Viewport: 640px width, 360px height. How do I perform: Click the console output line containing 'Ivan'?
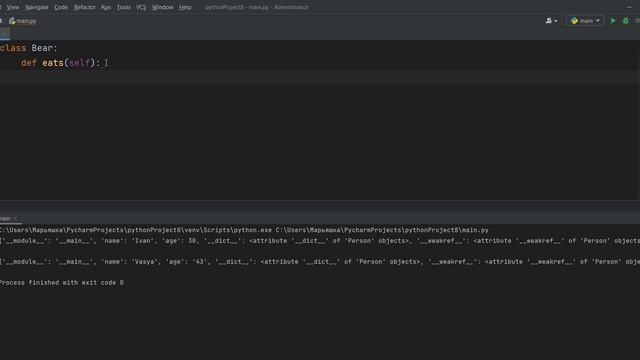[320, 241]
